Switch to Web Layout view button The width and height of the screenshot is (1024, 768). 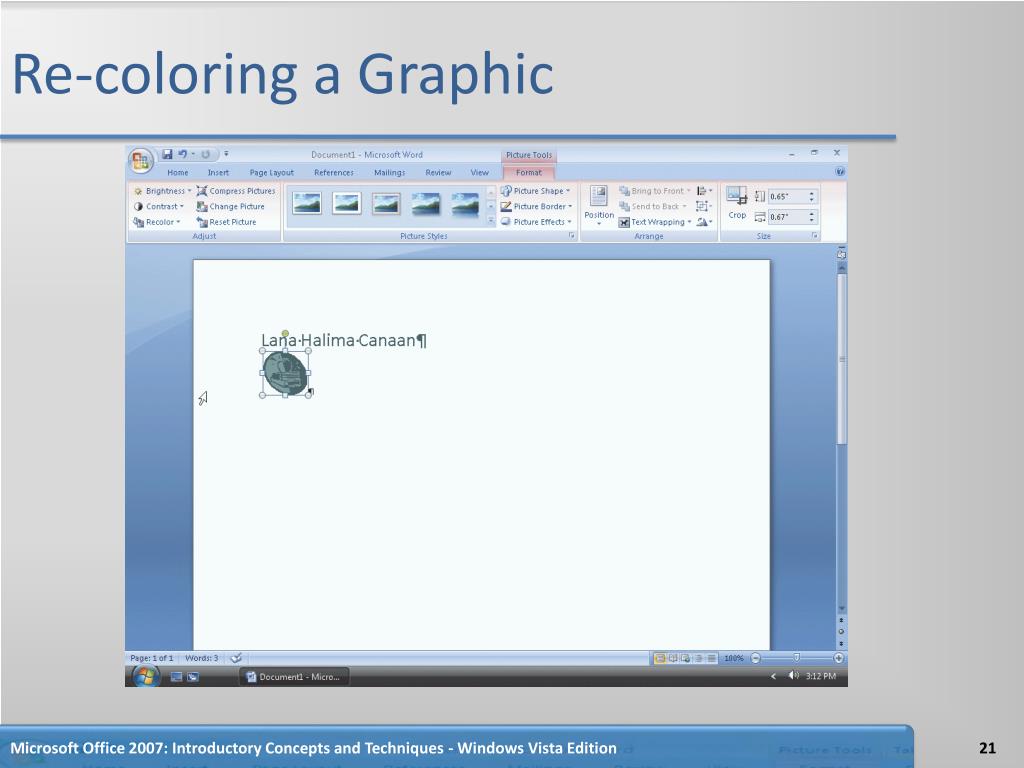[x=685, y=658]
